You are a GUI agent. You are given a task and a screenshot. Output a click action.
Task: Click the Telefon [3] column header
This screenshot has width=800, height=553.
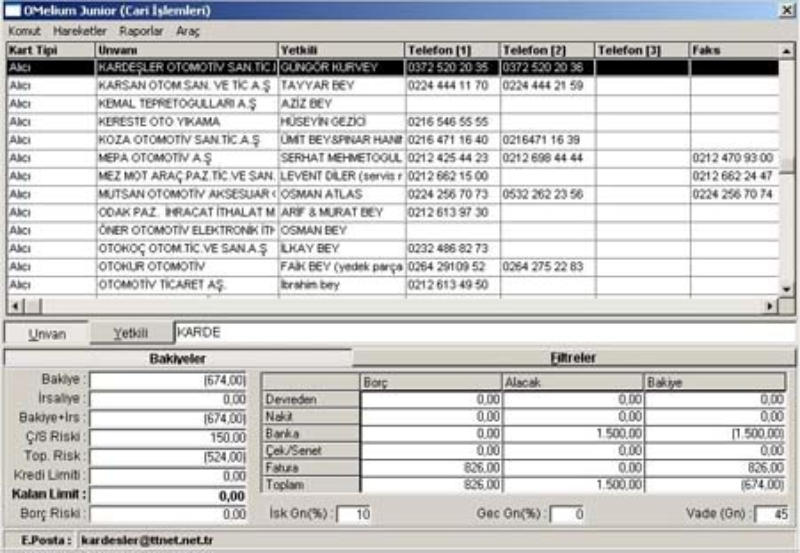(642, 50)
